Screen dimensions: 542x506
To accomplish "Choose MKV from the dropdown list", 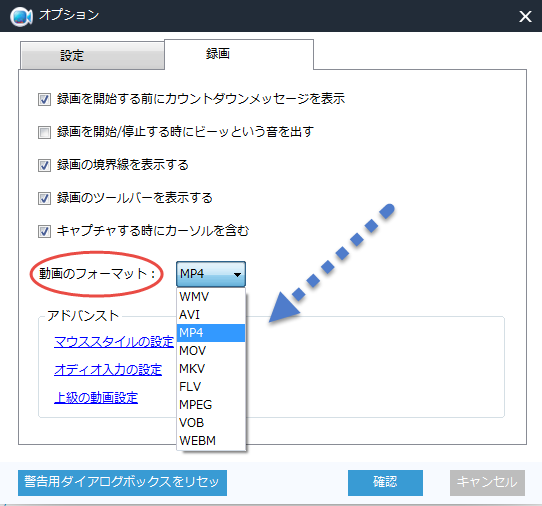I will 211,369.
